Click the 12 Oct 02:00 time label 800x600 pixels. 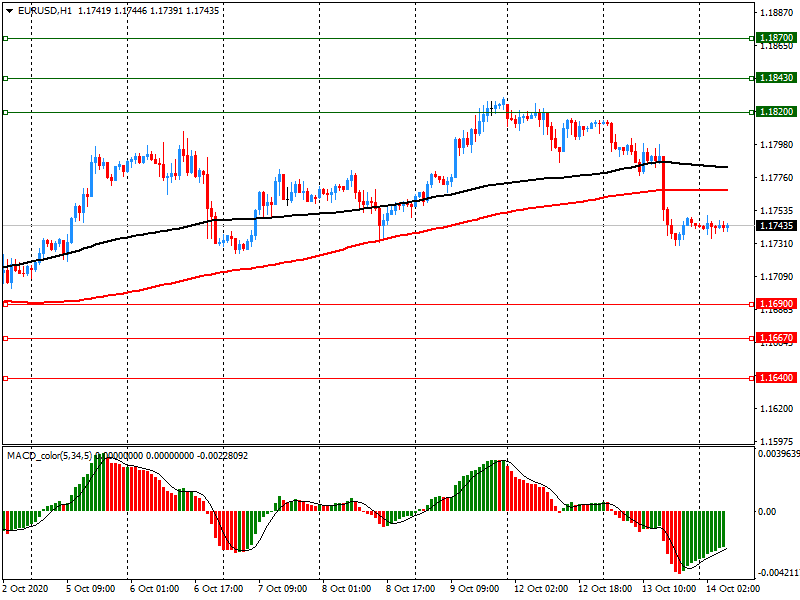tap(541, 589)
